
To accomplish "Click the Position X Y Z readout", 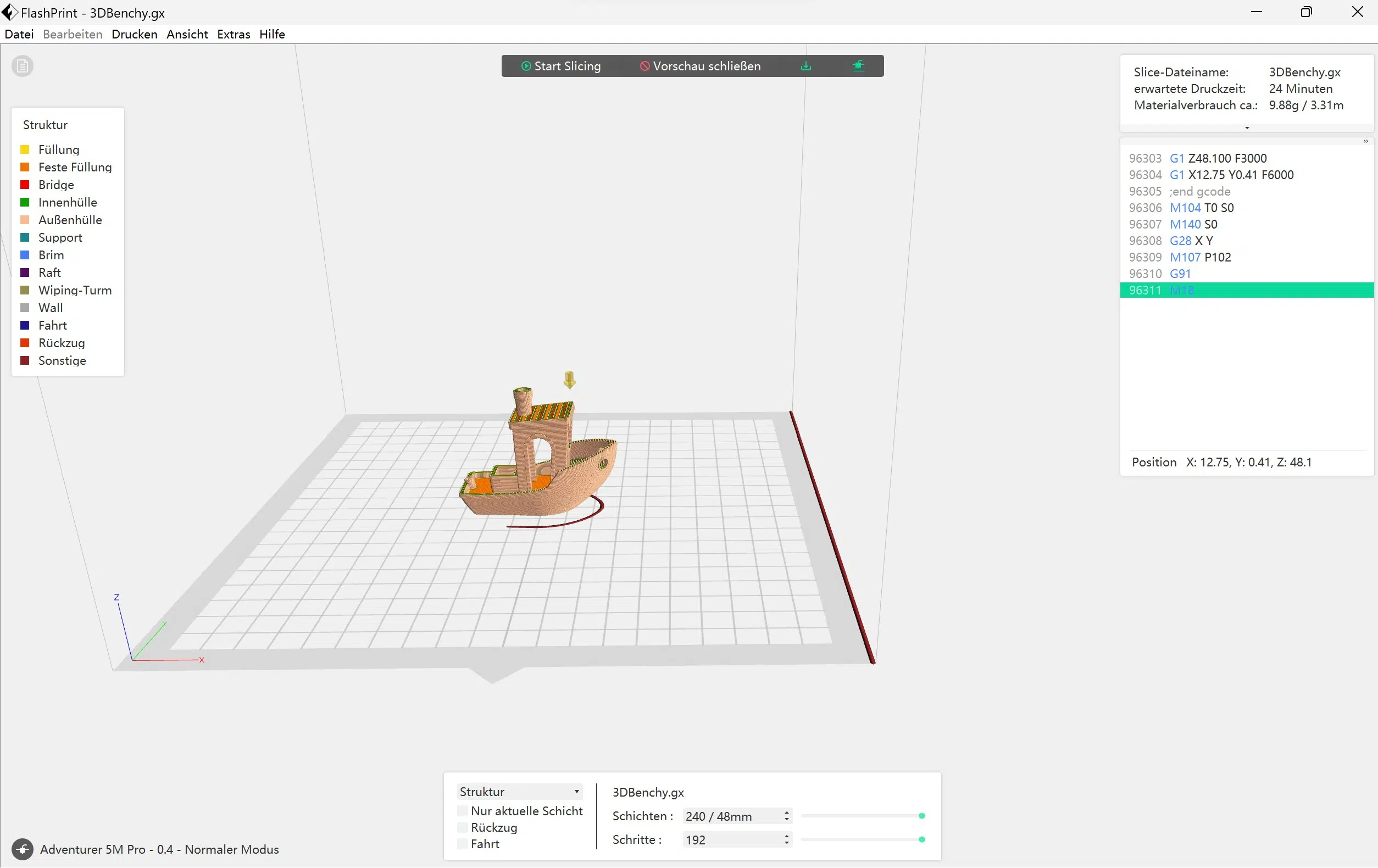I will tap(1222, 462).
